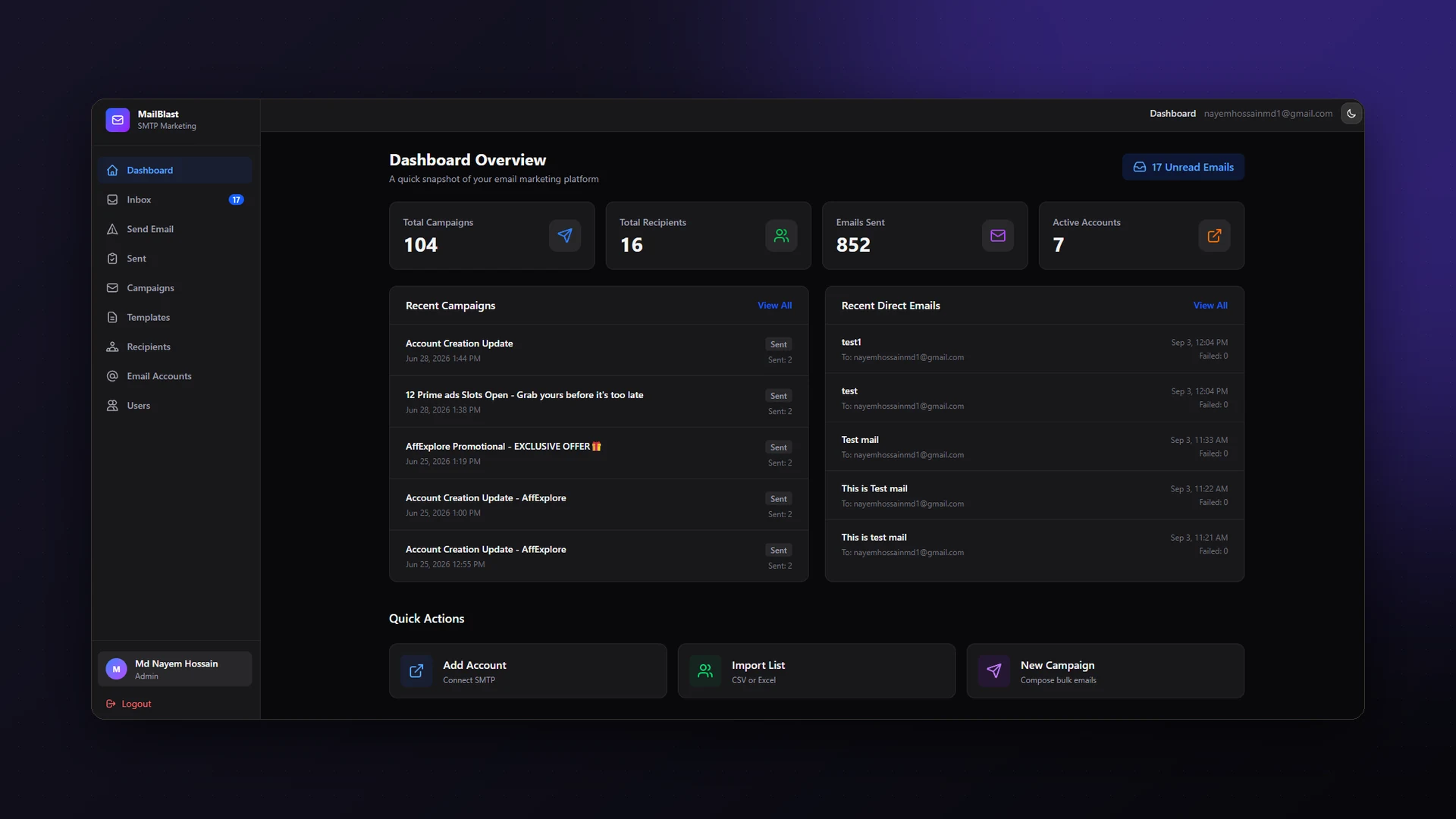The width and height of the screenshot is (1456, 819).
Task: Click the 17 Unread Emails button
Action: pos(1183,168)
